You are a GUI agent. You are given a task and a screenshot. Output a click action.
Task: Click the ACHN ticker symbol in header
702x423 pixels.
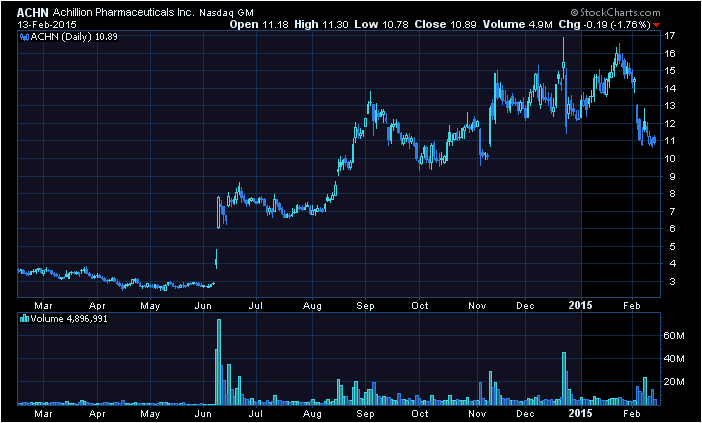coord(33,13)
